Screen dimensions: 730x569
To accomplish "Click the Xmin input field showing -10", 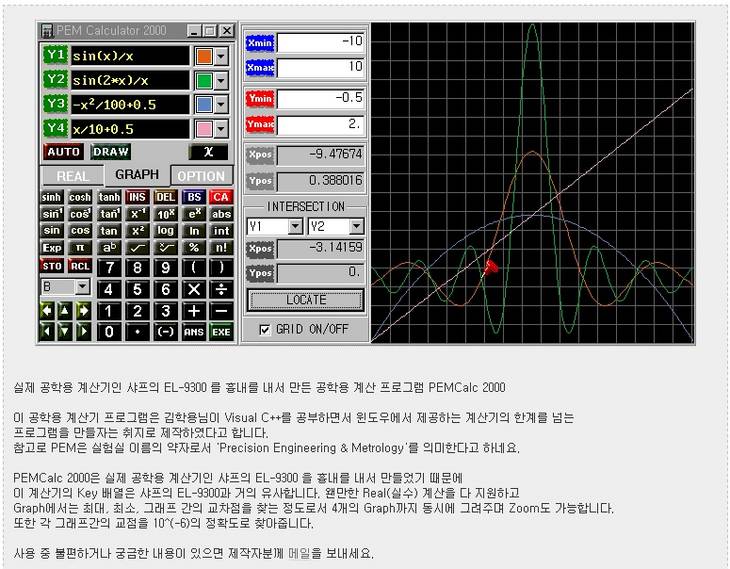I will [x=320, y=42].
